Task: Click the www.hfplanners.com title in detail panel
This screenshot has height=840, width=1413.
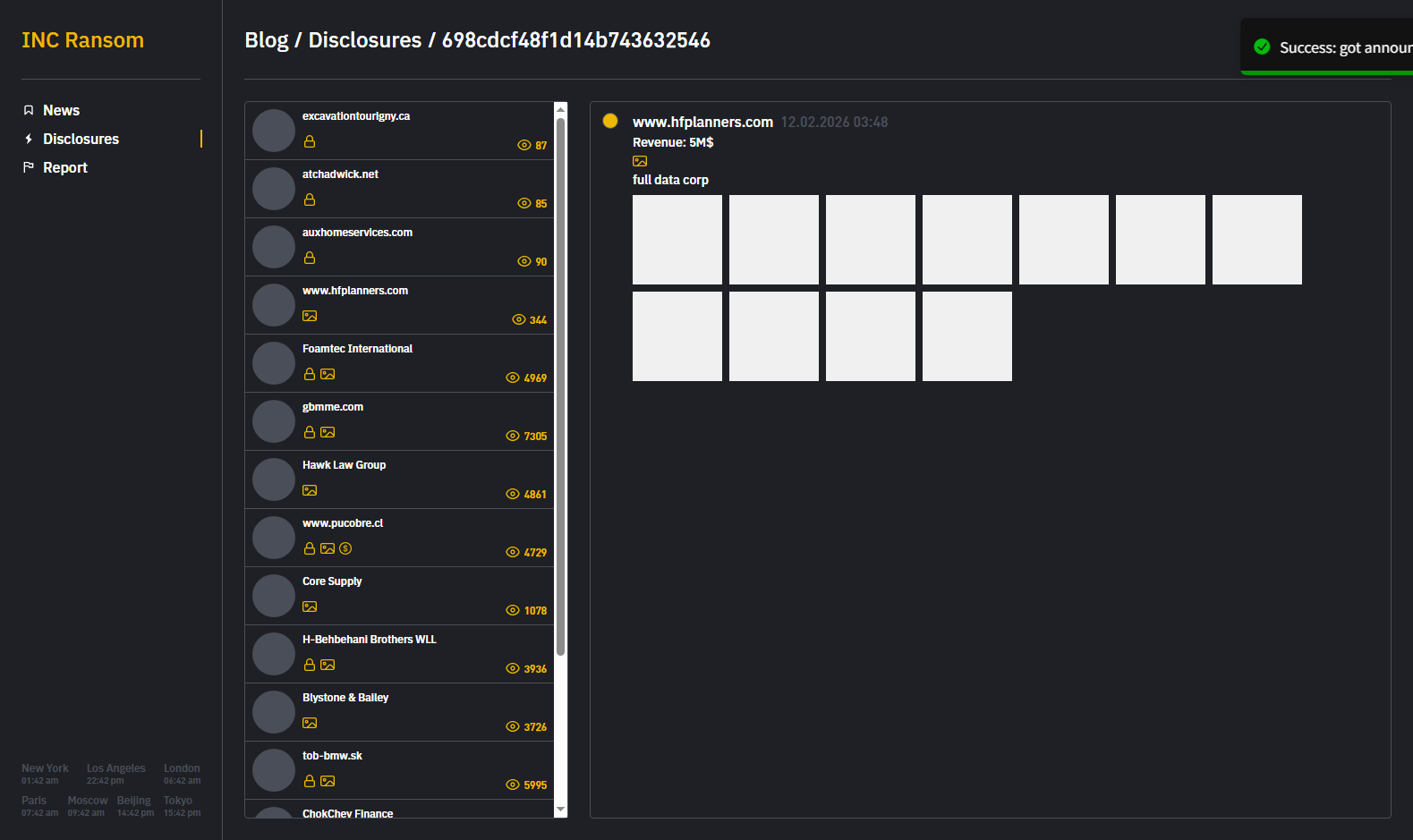Action: 702,122
